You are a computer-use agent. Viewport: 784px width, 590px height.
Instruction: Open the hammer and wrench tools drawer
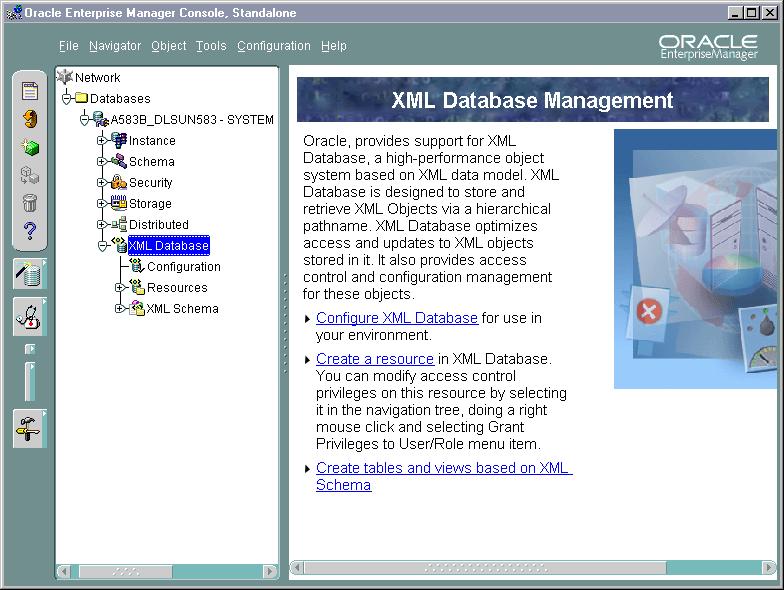point(30,428)
